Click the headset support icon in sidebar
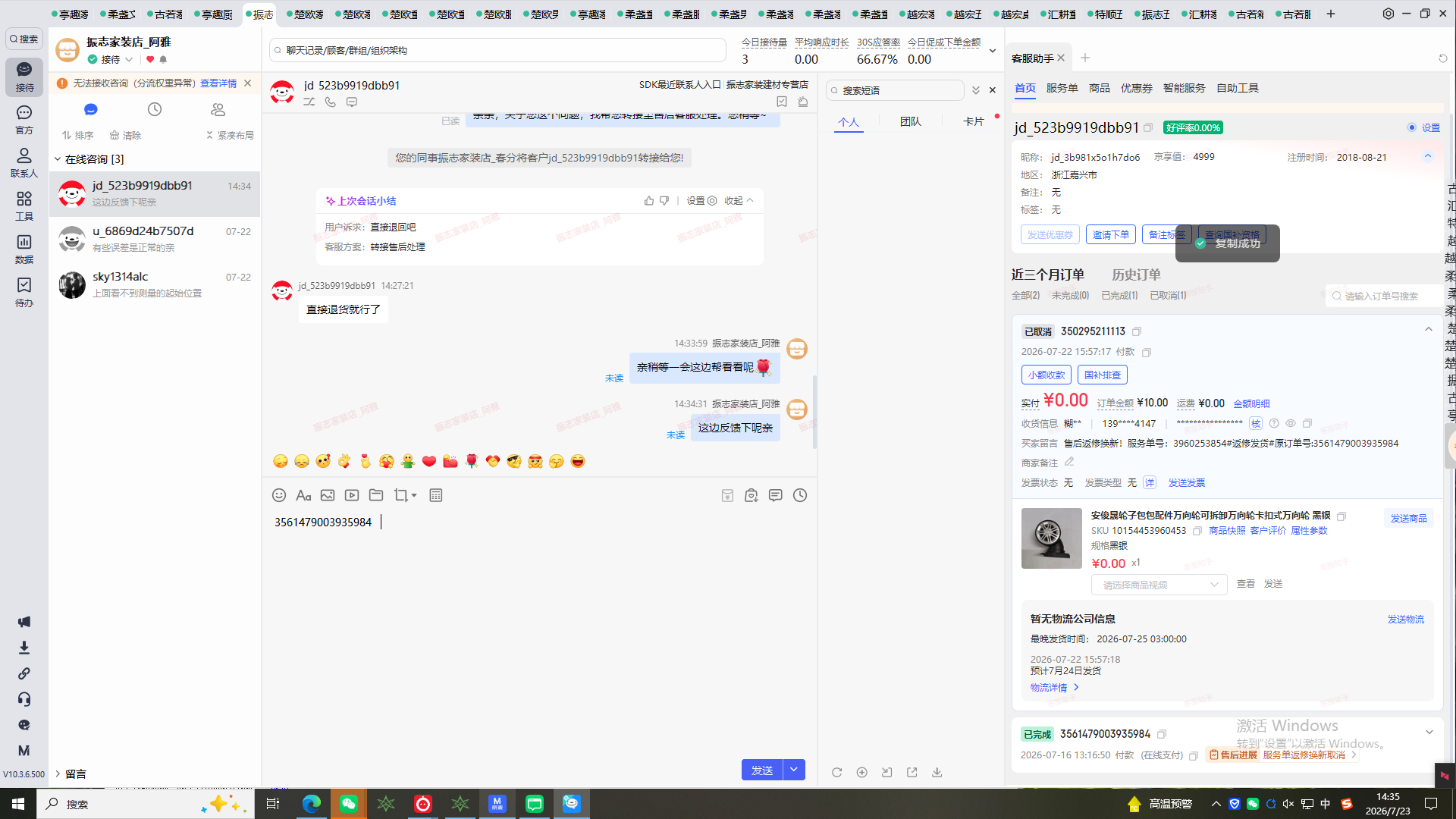Viewport: 1456px width, 819px height. click(24, 699)
